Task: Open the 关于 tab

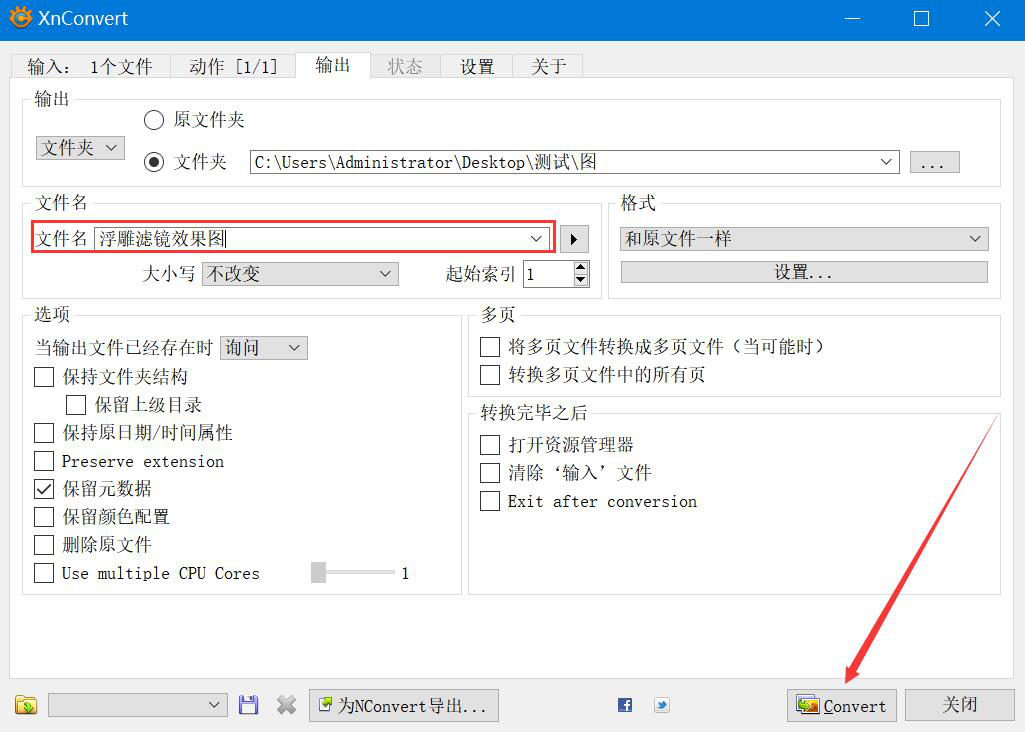Action: click(548, 67)
